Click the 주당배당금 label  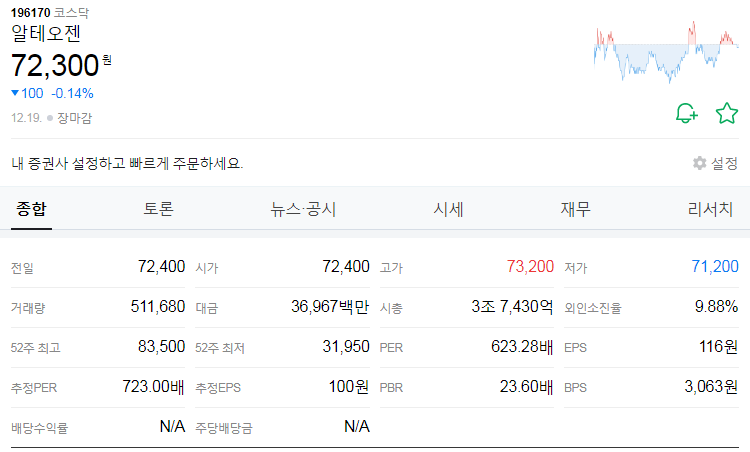click(223, 428)
